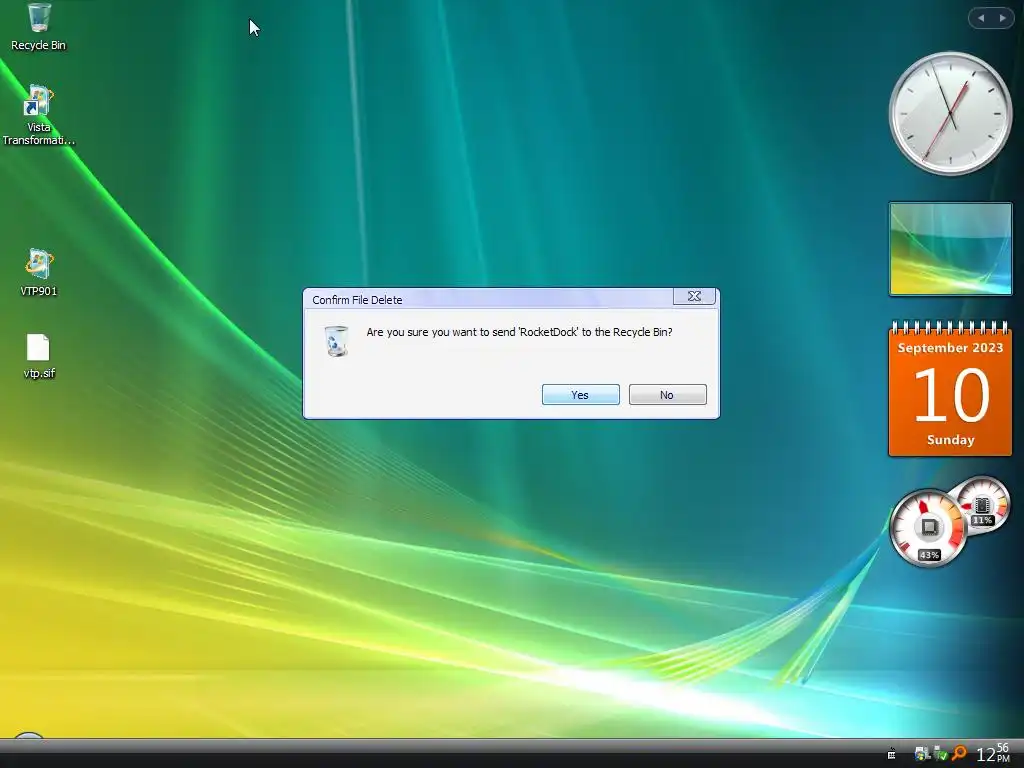Click the recycle bin icon in the dialog
The height and width of the screenshot is (768, 1024).
[x=336, y=340]
